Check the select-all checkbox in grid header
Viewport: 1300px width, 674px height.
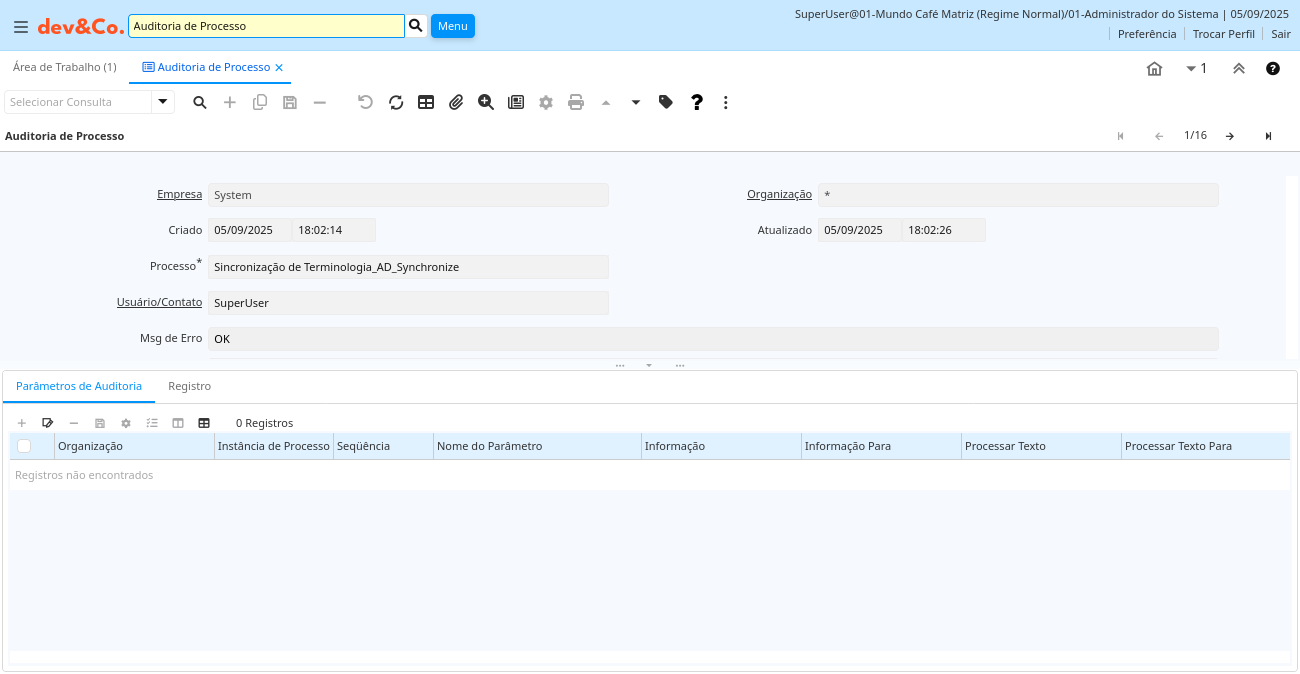(x=24, y=446)
